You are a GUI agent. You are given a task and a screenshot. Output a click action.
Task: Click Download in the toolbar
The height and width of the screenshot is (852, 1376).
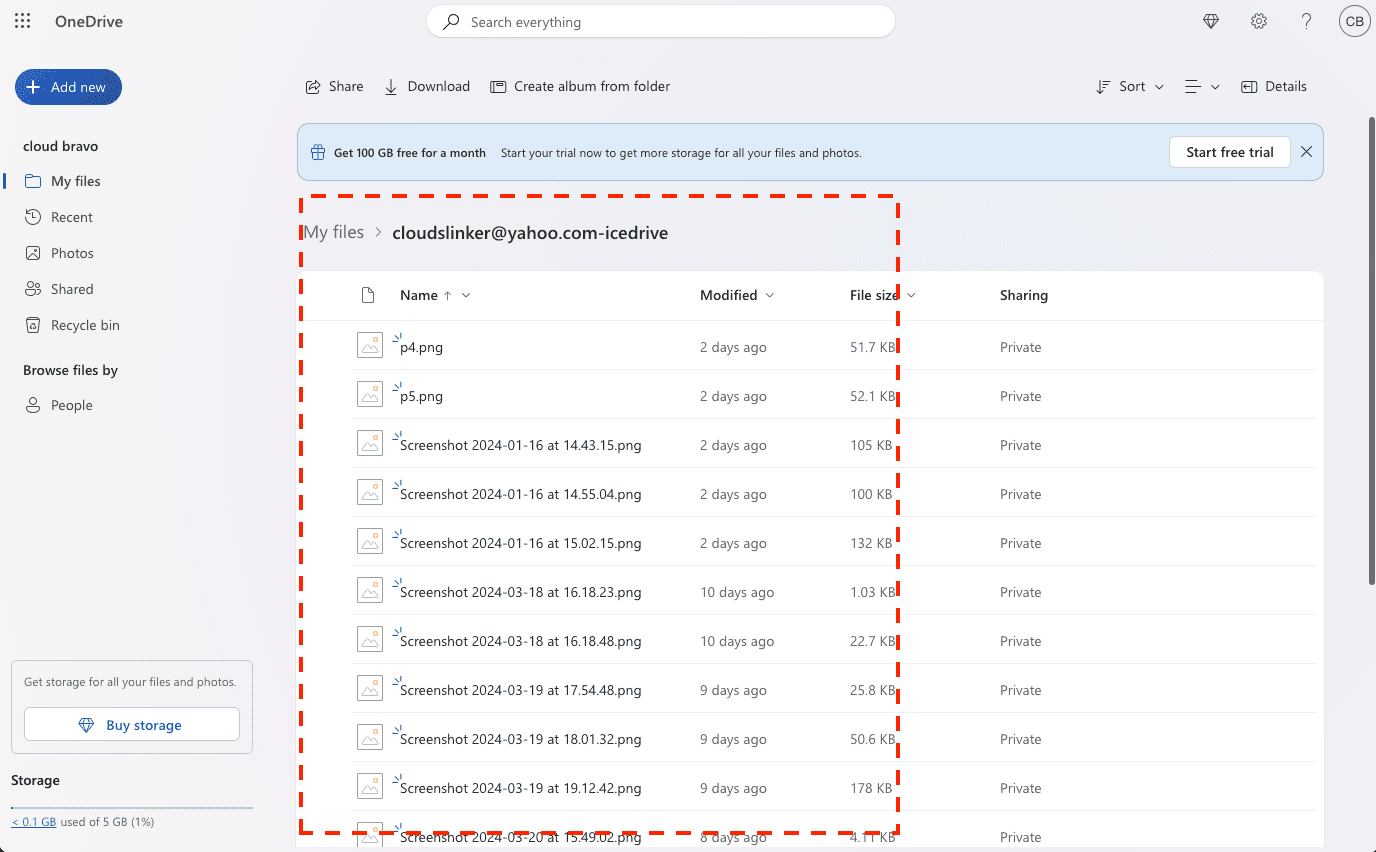tap(427, 86)
